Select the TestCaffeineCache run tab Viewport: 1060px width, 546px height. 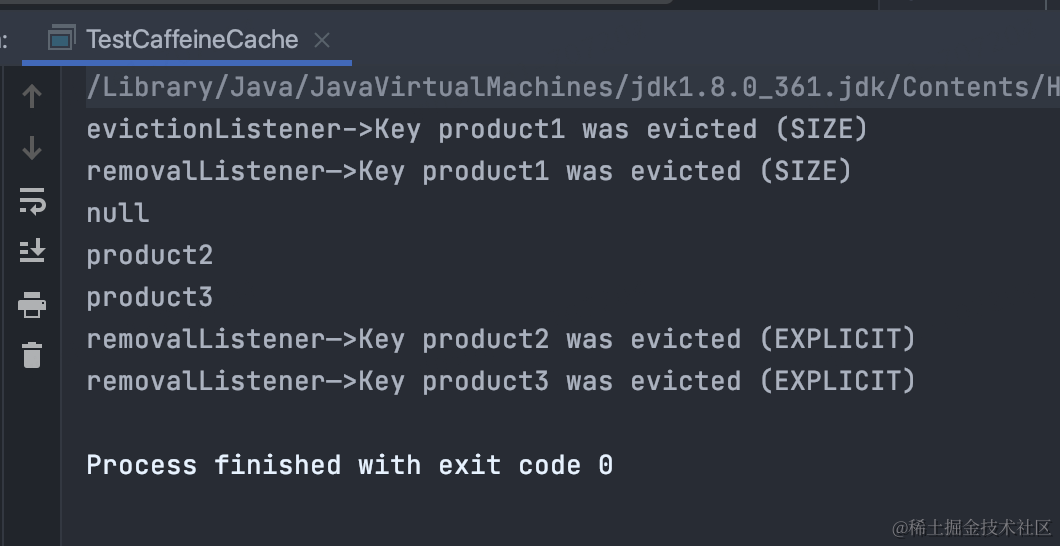[192, 39]
